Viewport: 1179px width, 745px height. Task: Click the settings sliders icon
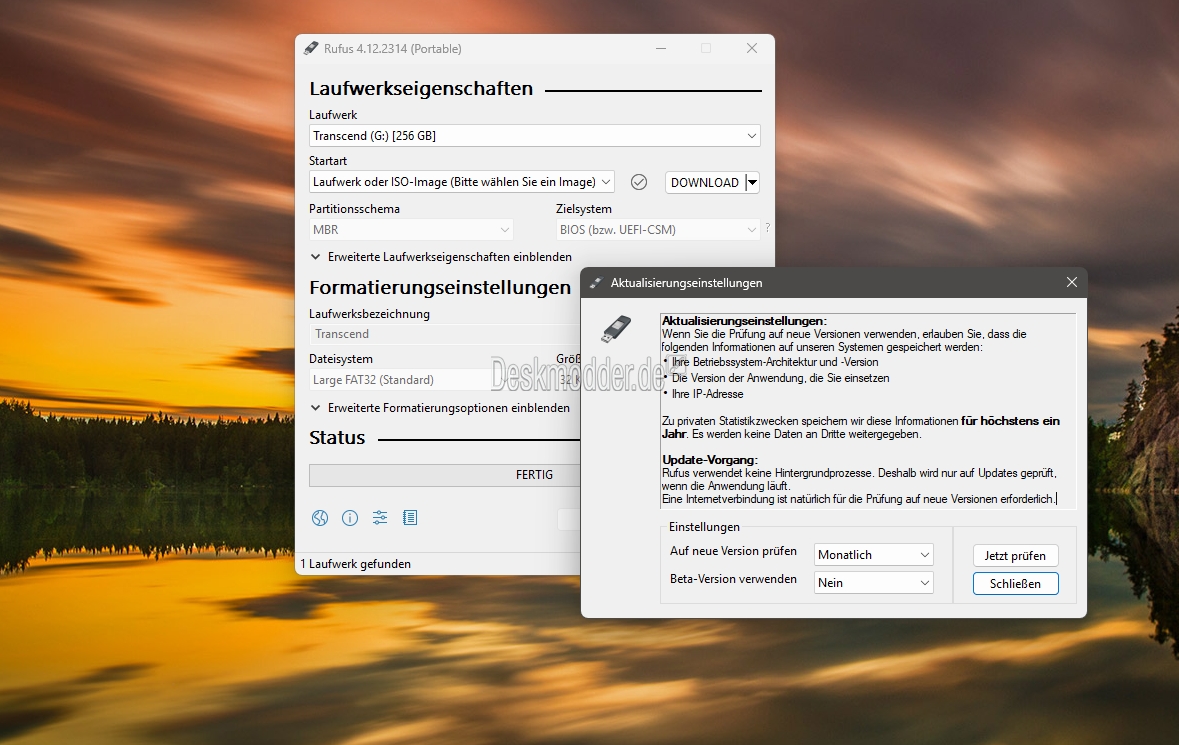(380, 518)
